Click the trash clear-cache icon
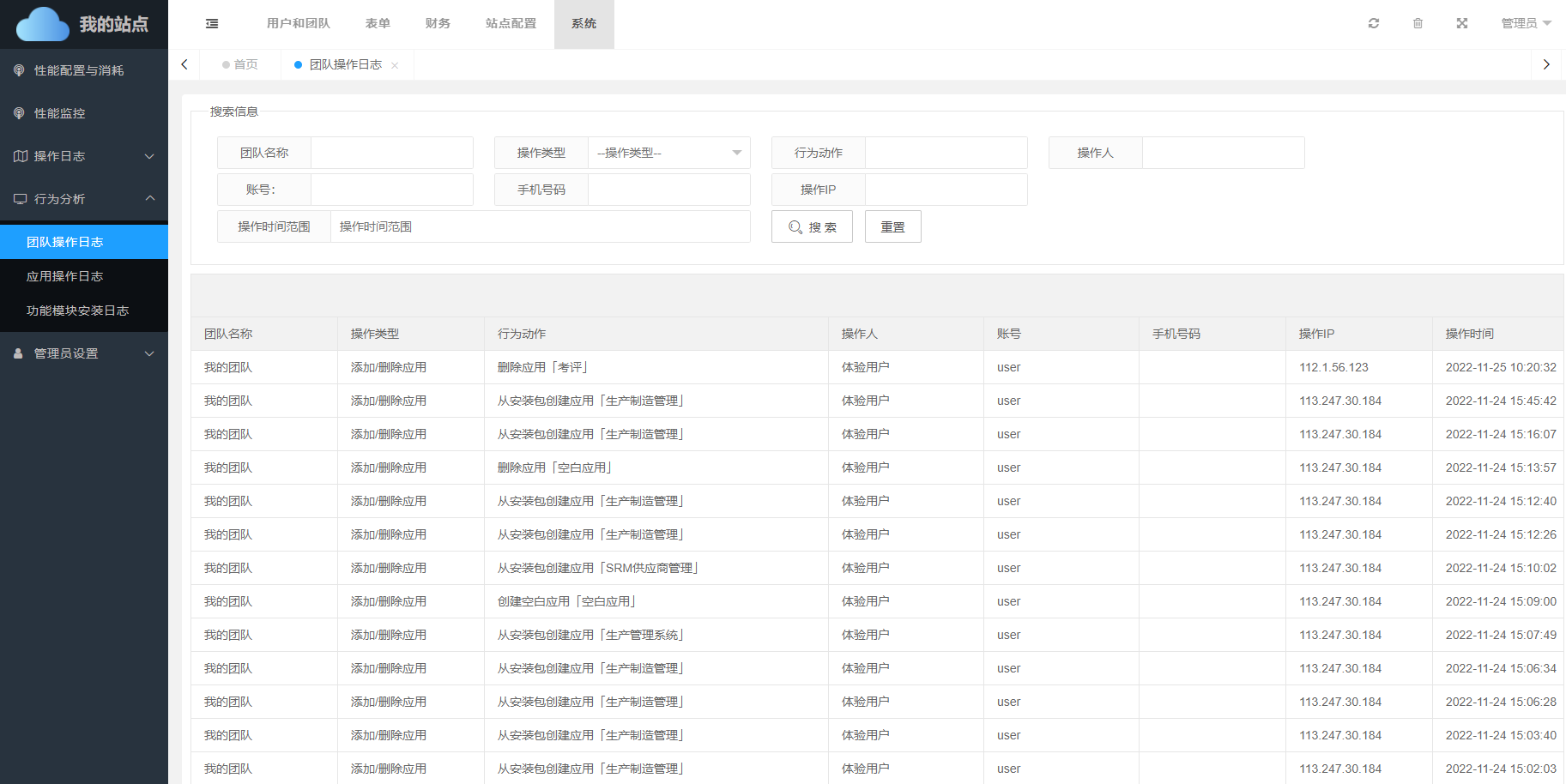Viewport: 1566px width, 784px height. pos(1418,23)
